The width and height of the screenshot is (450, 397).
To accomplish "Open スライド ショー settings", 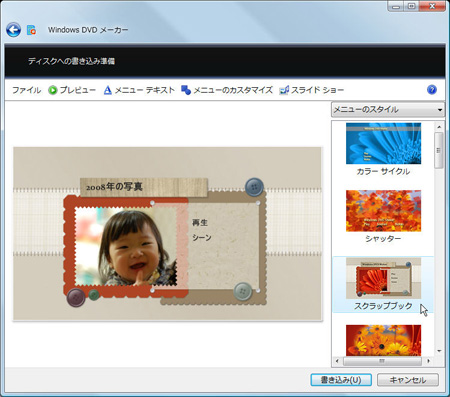I will [317, 90].
